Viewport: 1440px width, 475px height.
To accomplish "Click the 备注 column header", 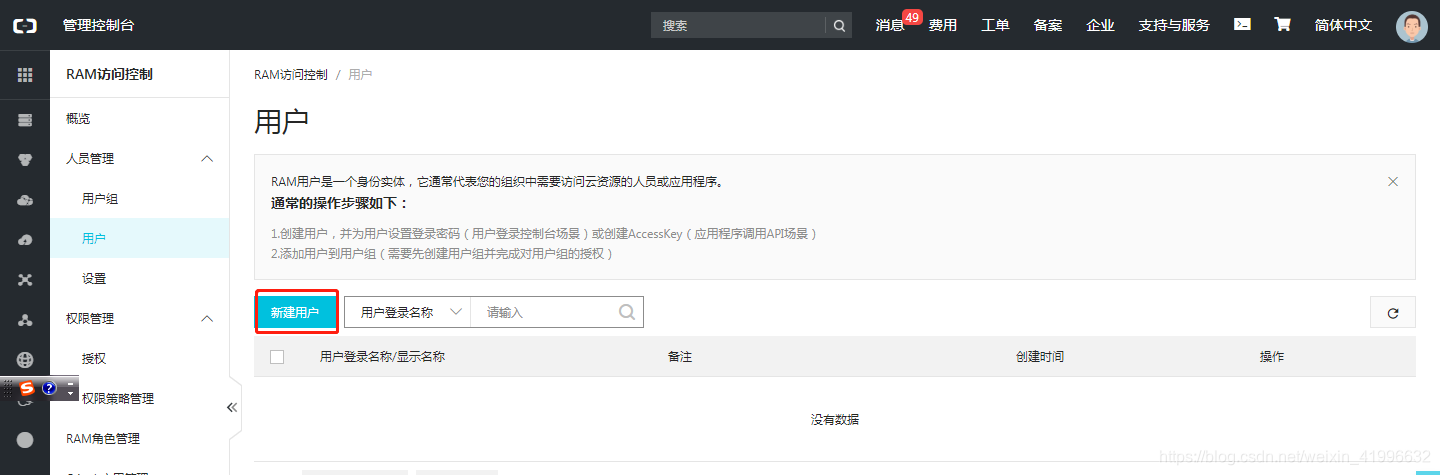I will 680,356.
